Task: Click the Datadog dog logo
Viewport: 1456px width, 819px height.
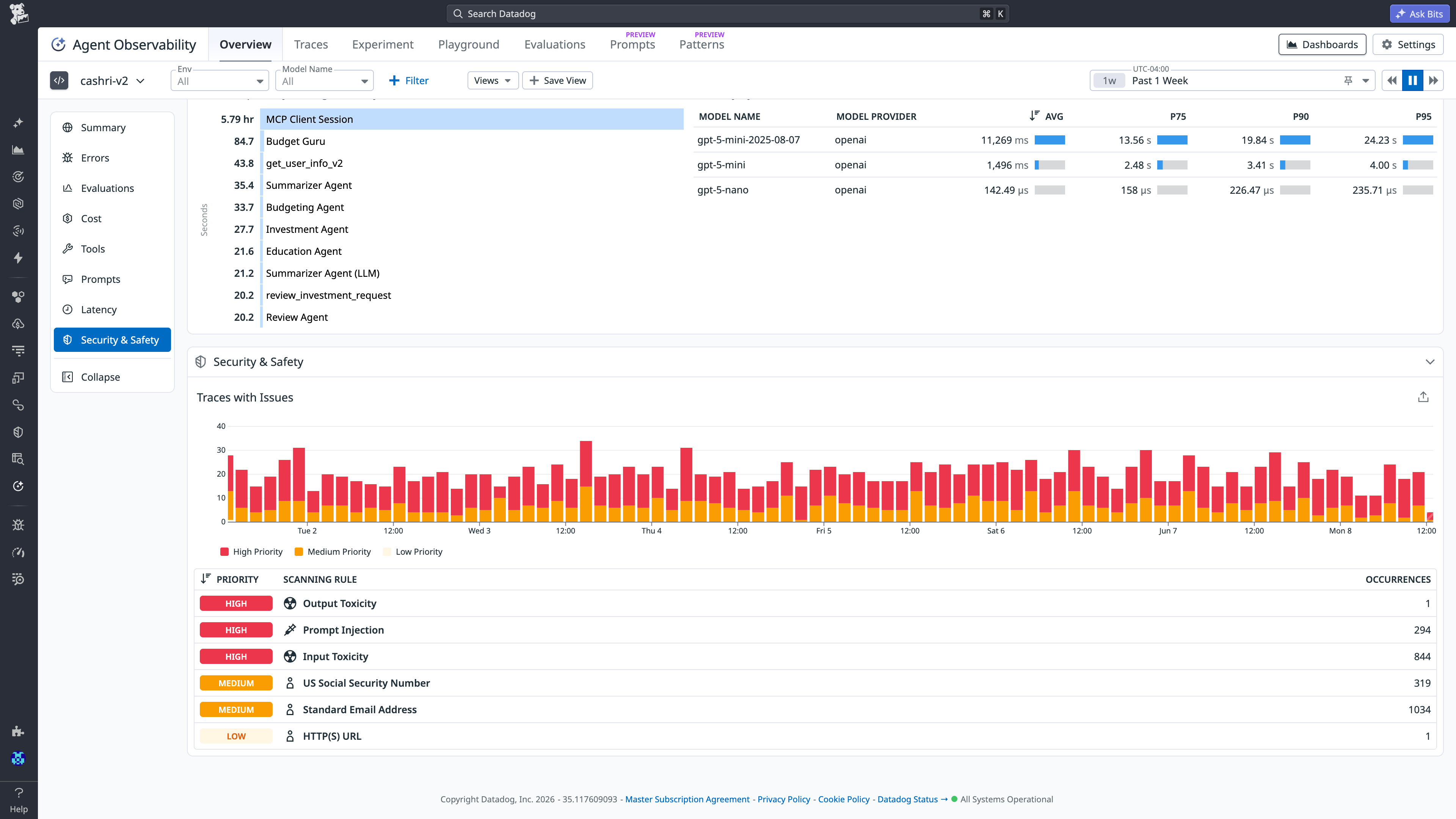Action: tap(19, 14)
